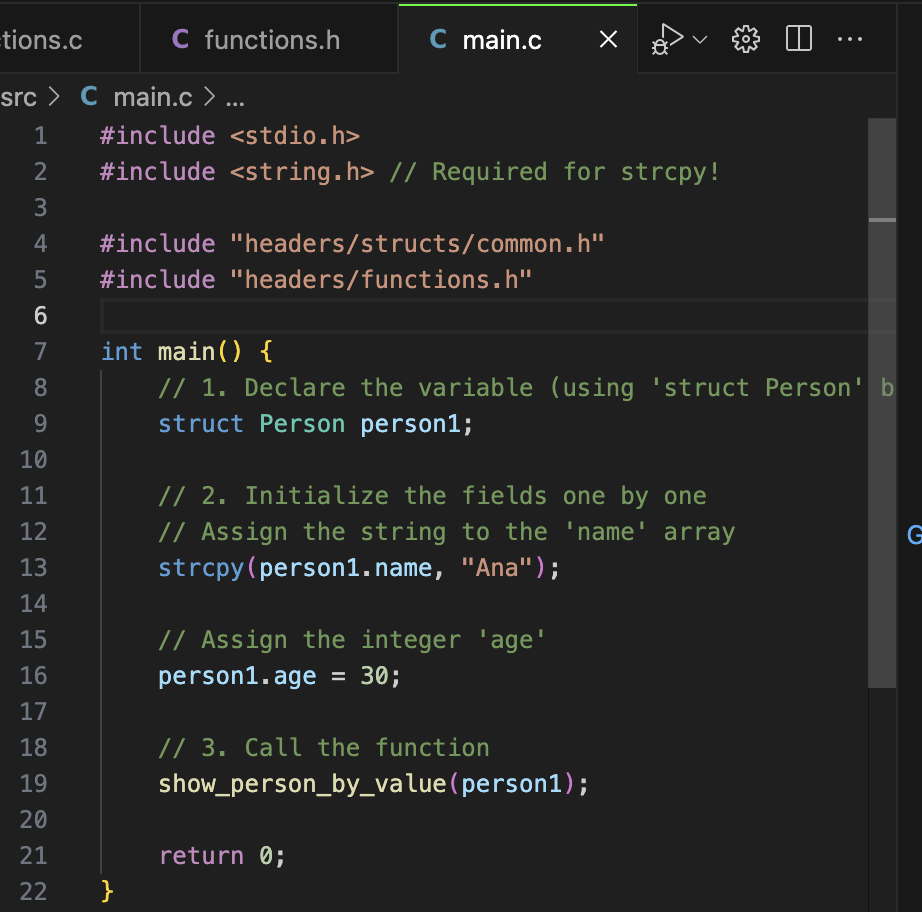922x912 pixels.
Task: Switch to the functions.h tab
Action: pyautogui.click(x=271, y=40)
